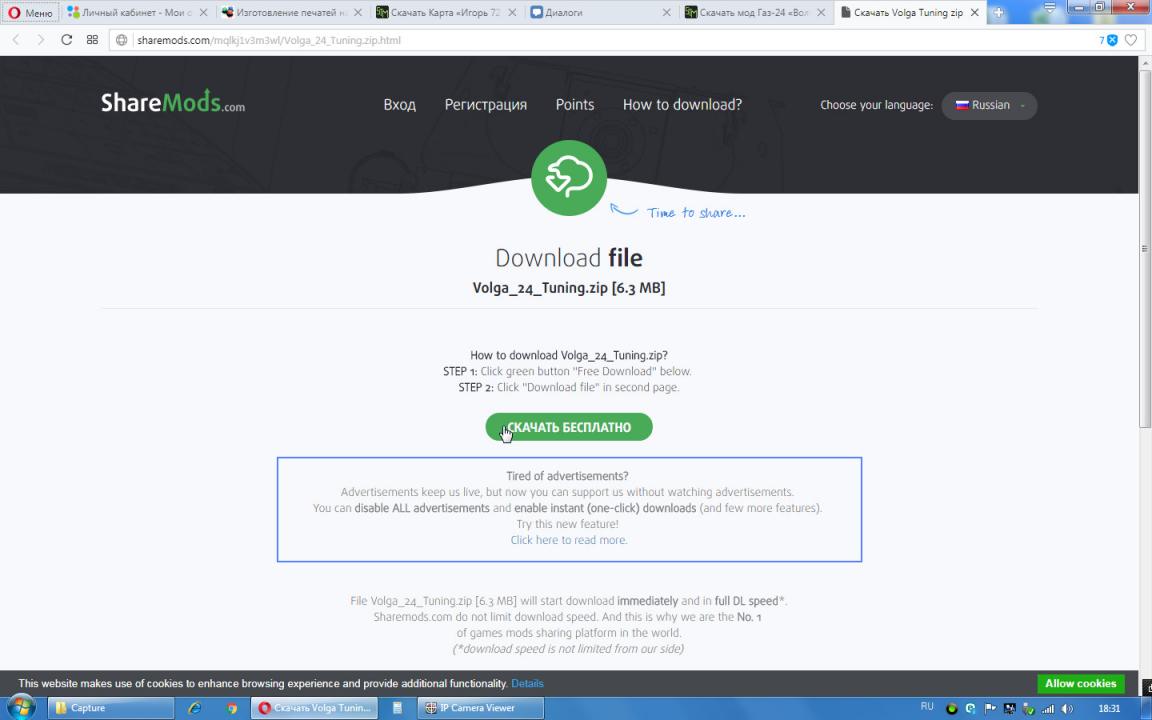Switch to the Личный кабинет tab
This screenshot has width=1152, height=720.
point(137,13)
